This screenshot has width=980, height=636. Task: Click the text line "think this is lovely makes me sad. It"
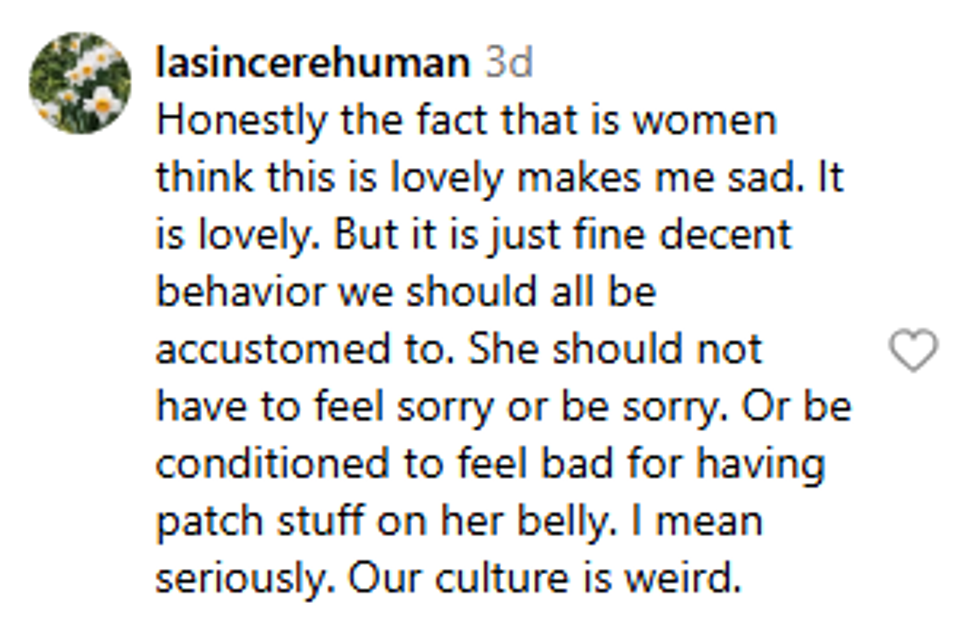tap(499, 179)
